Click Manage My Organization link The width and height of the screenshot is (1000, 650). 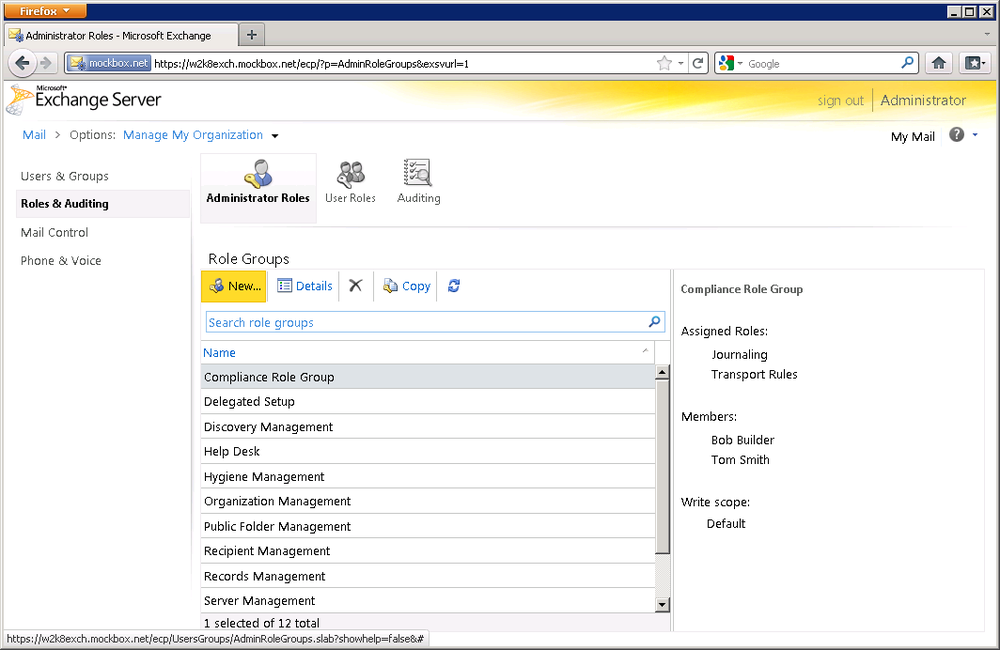click(x=193, y=135)
